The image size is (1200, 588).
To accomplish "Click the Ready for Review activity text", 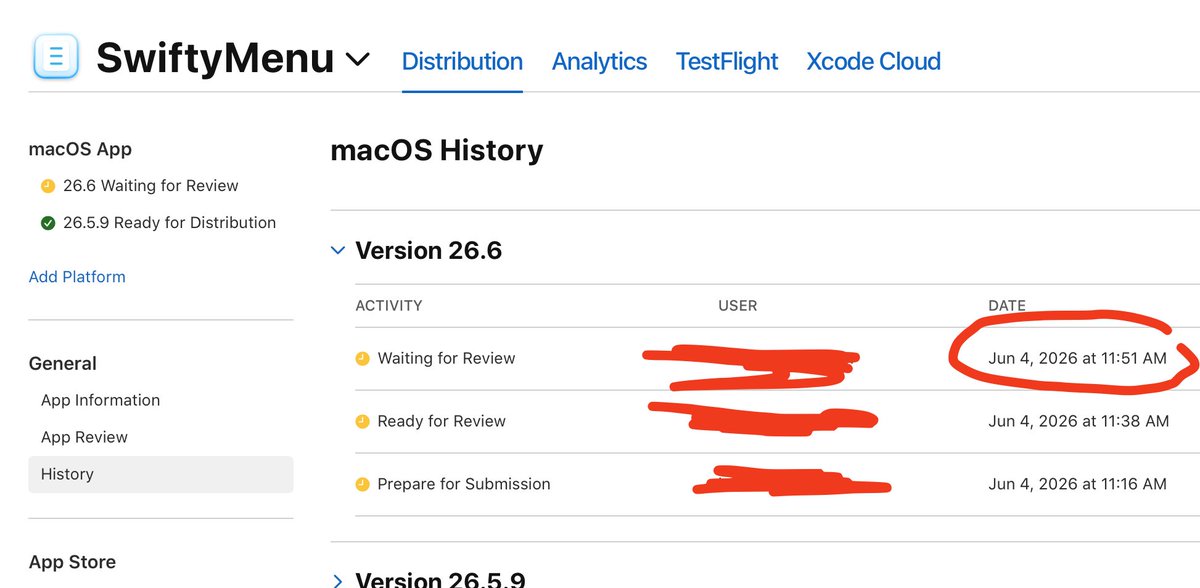I will tap(441, 421).
